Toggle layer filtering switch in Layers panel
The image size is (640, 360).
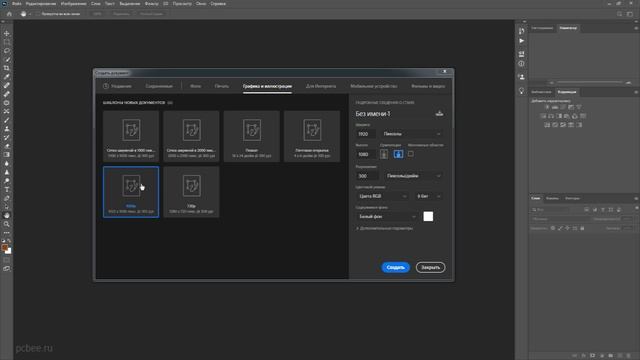click(x=636, y=209)
